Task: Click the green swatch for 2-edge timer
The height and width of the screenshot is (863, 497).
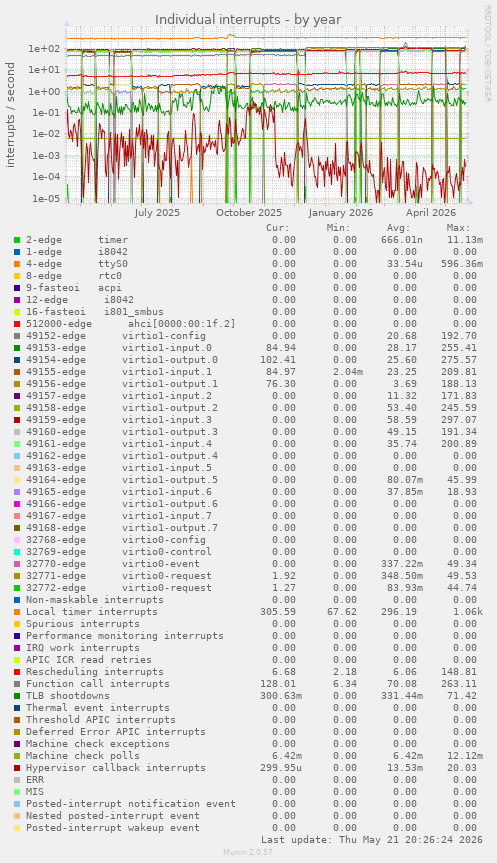Action: click(17, 240)
